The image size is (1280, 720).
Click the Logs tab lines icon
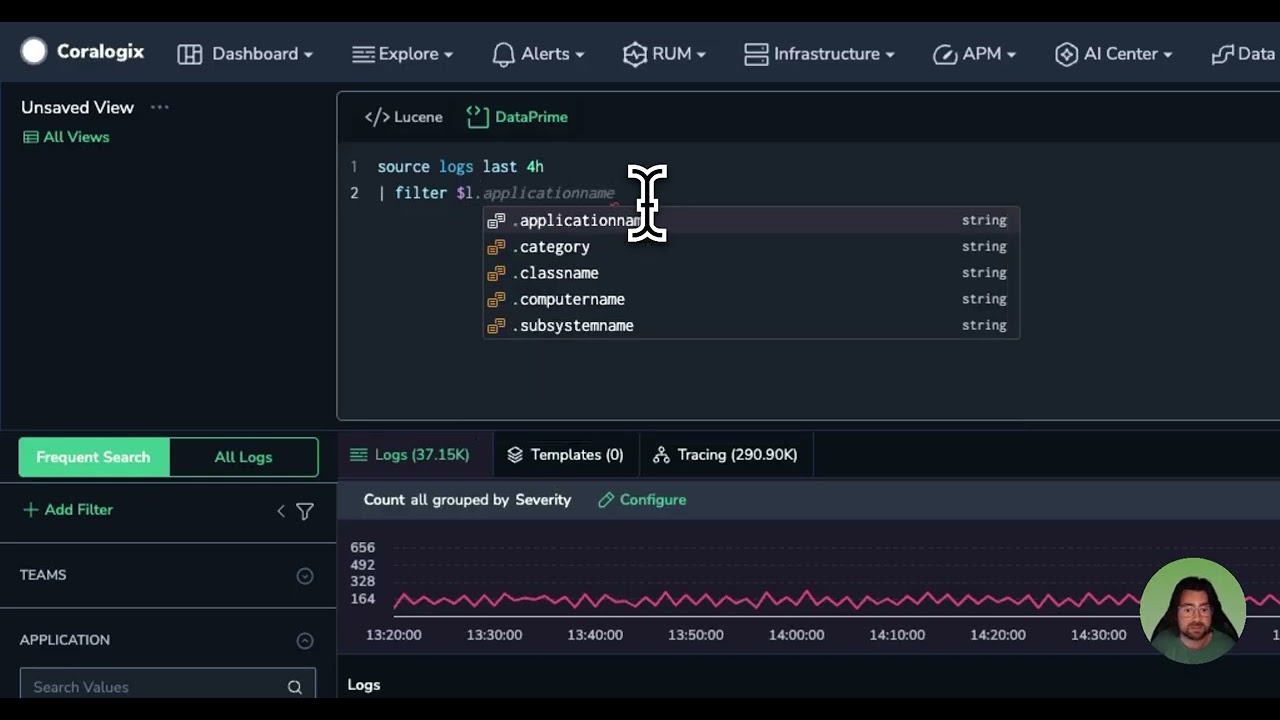358,455
